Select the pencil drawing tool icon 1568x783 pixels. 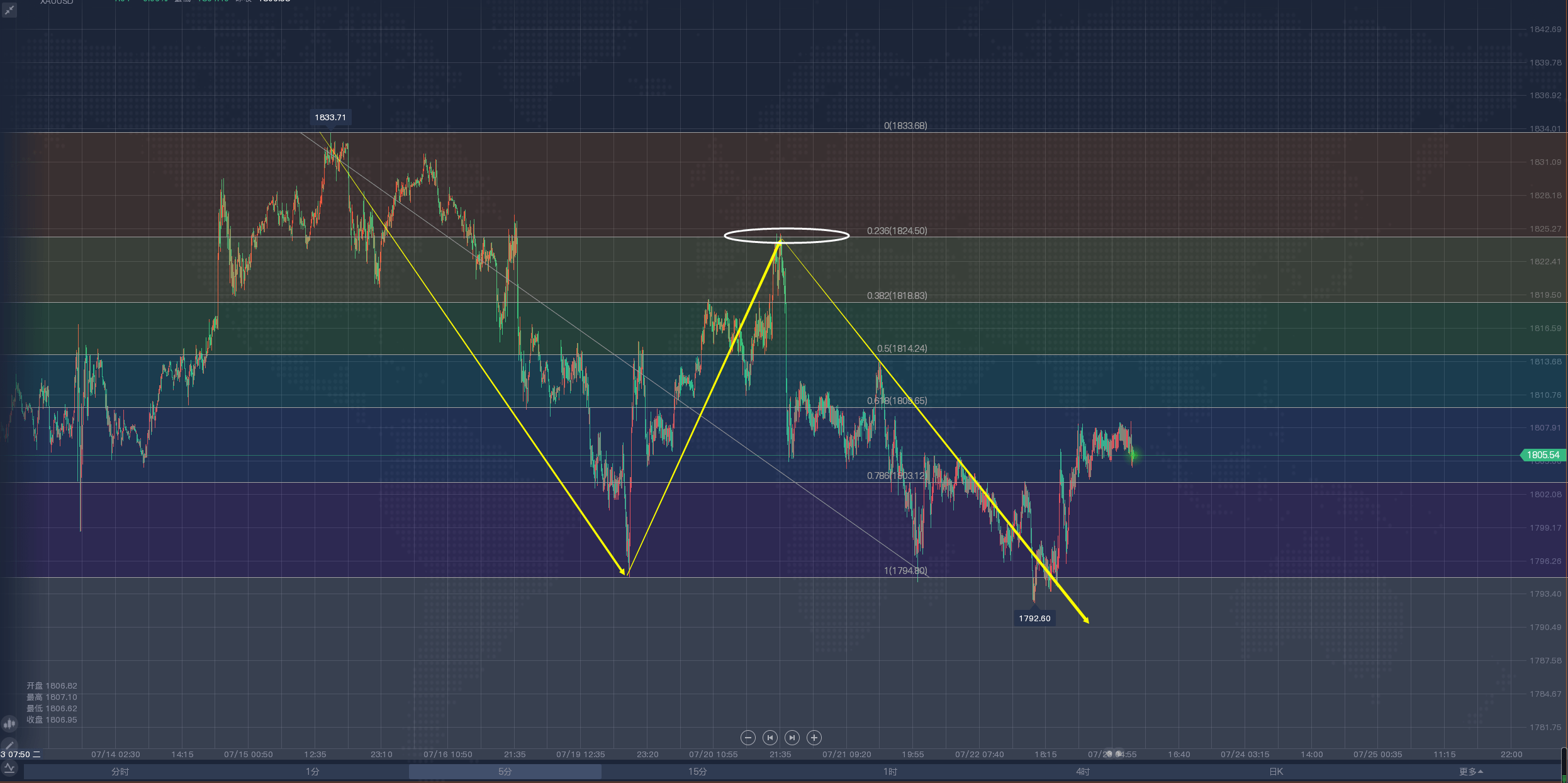(9, 745)
